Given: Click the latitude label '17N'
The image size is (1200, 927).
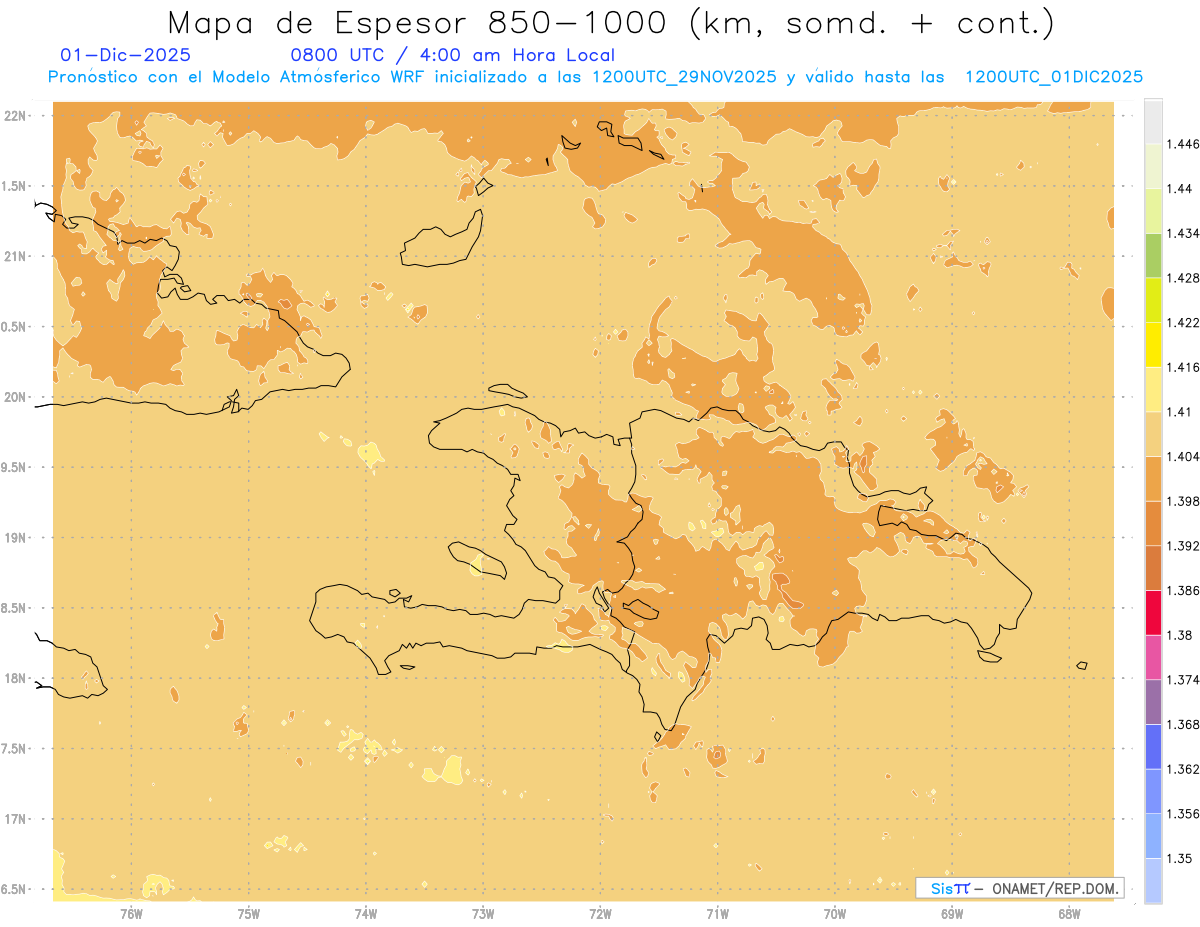Looking at the screenshot, I should [x=16, y=819].
